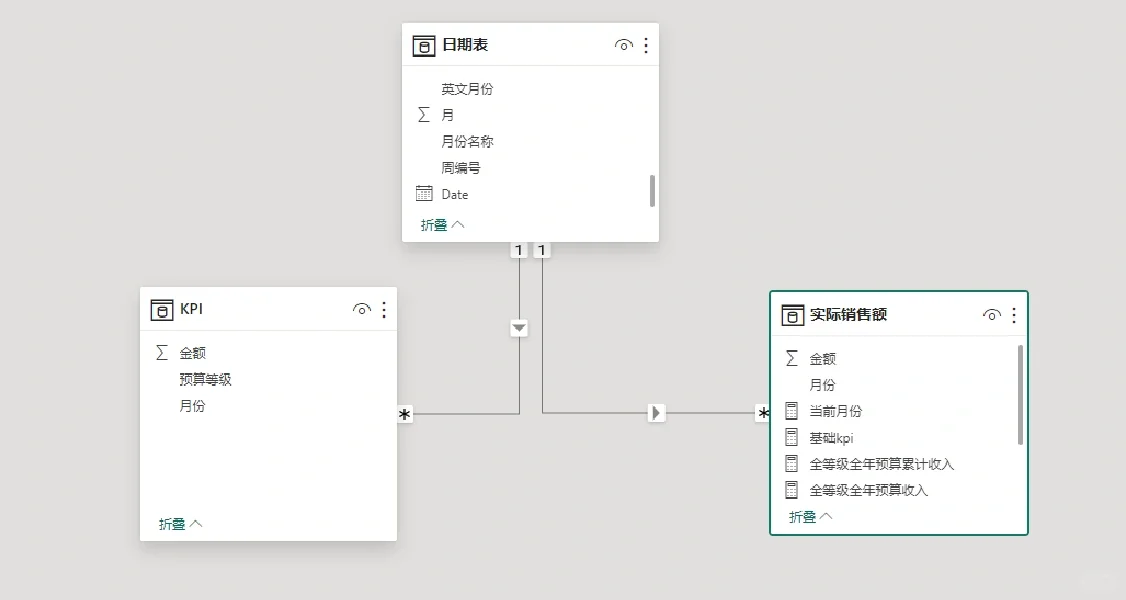The width and height of the screenshot is (1126, 600).
Task: Toggle visibility with the eye icon on 日期表
Action: click(x=623, y=44)
